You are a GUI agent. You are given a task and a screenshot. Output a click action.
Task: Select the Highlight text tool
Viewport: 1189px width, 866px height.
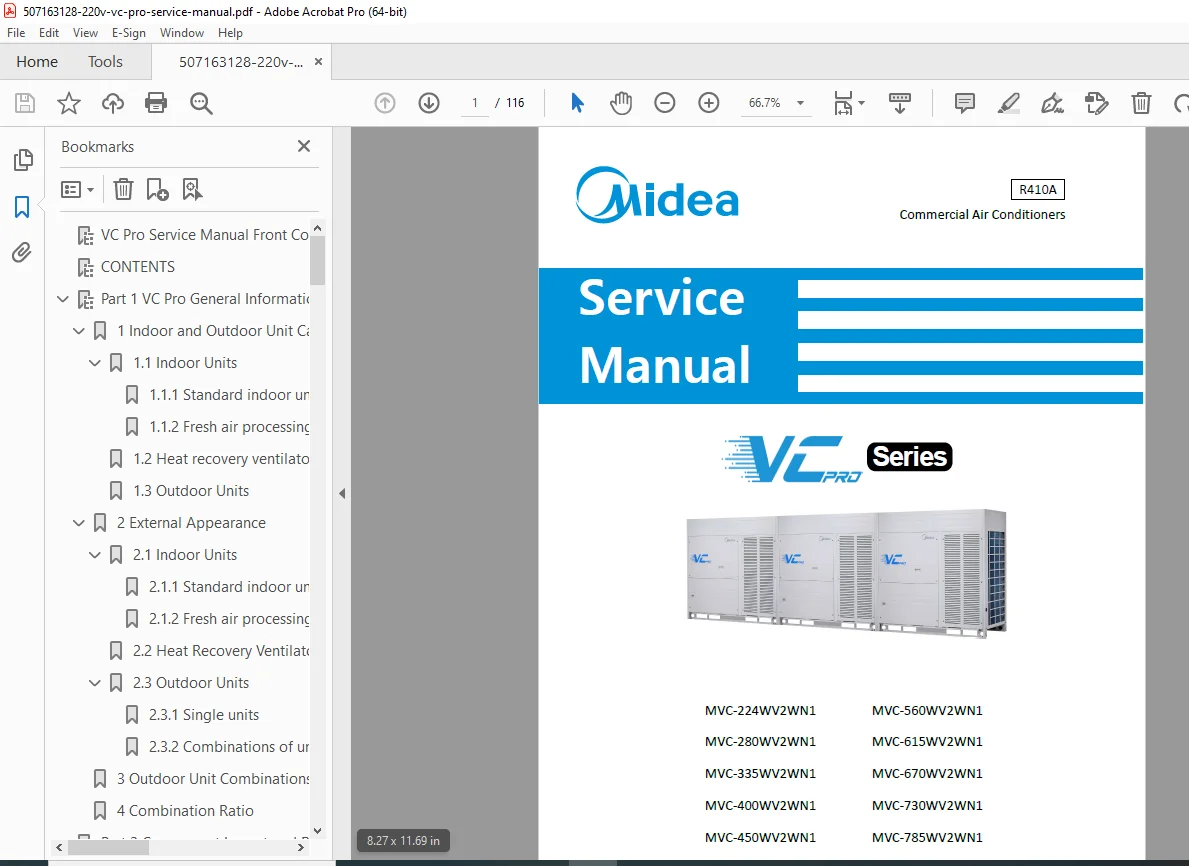coord(1009,103)
